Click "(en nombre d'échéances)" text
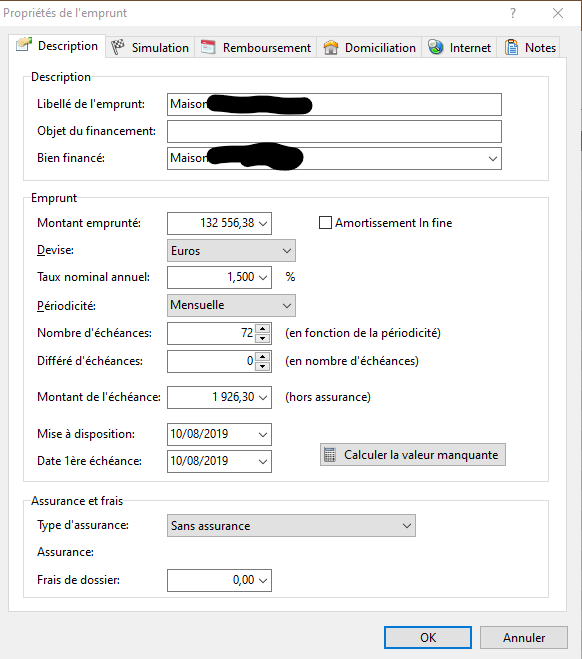 coord(352,361)
